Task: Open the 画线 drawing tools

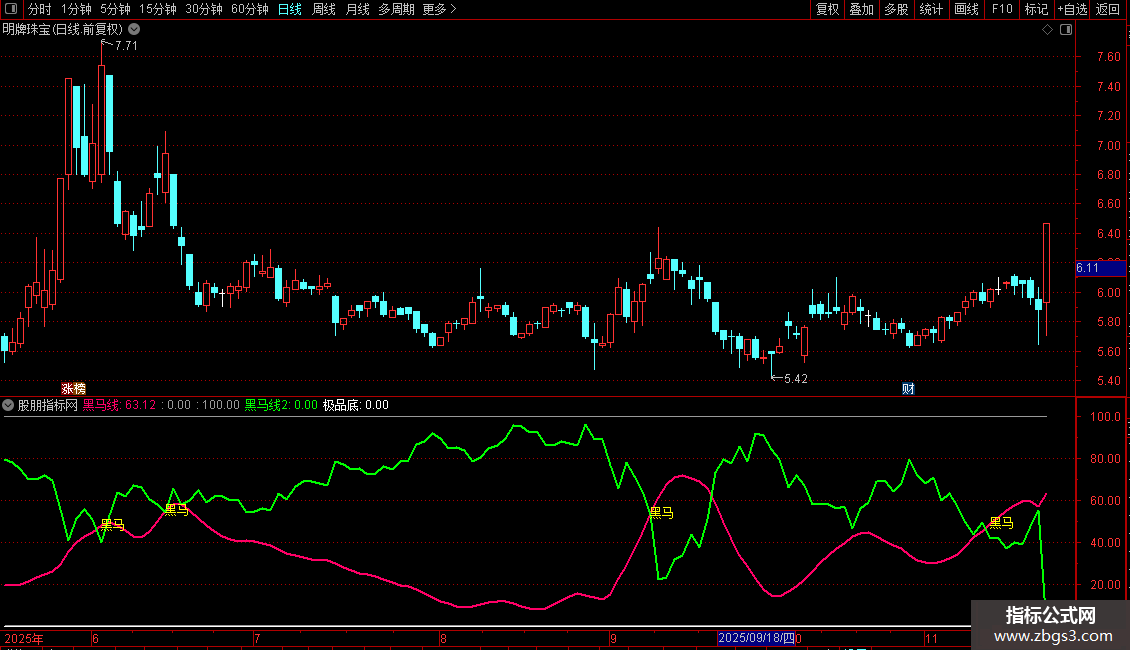Action: 966,9
